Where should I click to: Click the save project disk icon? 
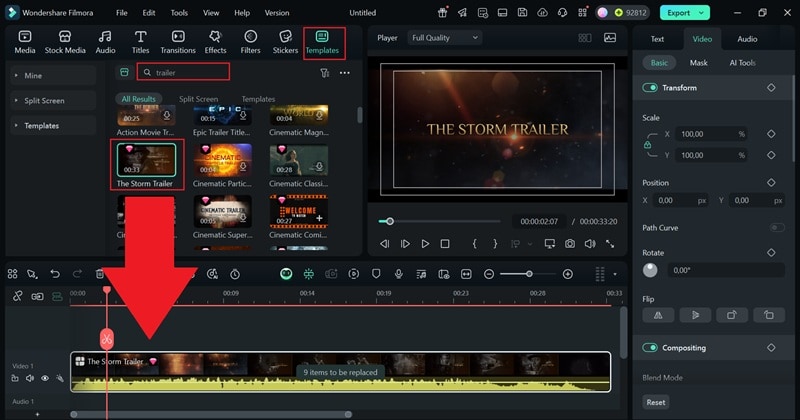(522, 13)
